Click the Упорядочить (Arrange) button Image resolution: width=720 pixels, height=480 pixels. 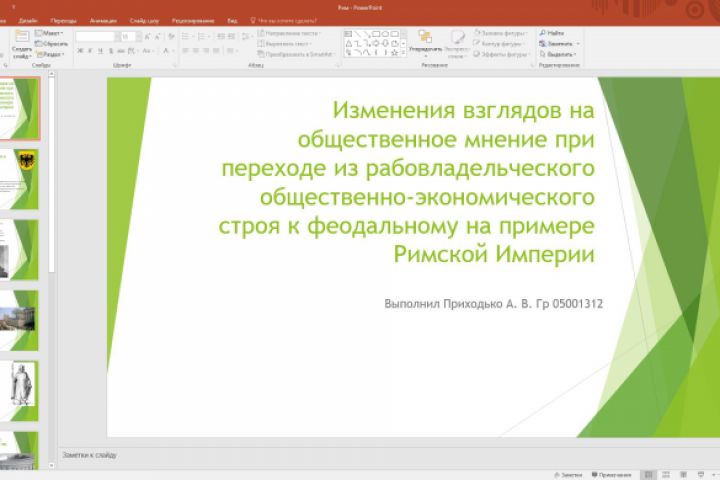(x=426, y=45)
